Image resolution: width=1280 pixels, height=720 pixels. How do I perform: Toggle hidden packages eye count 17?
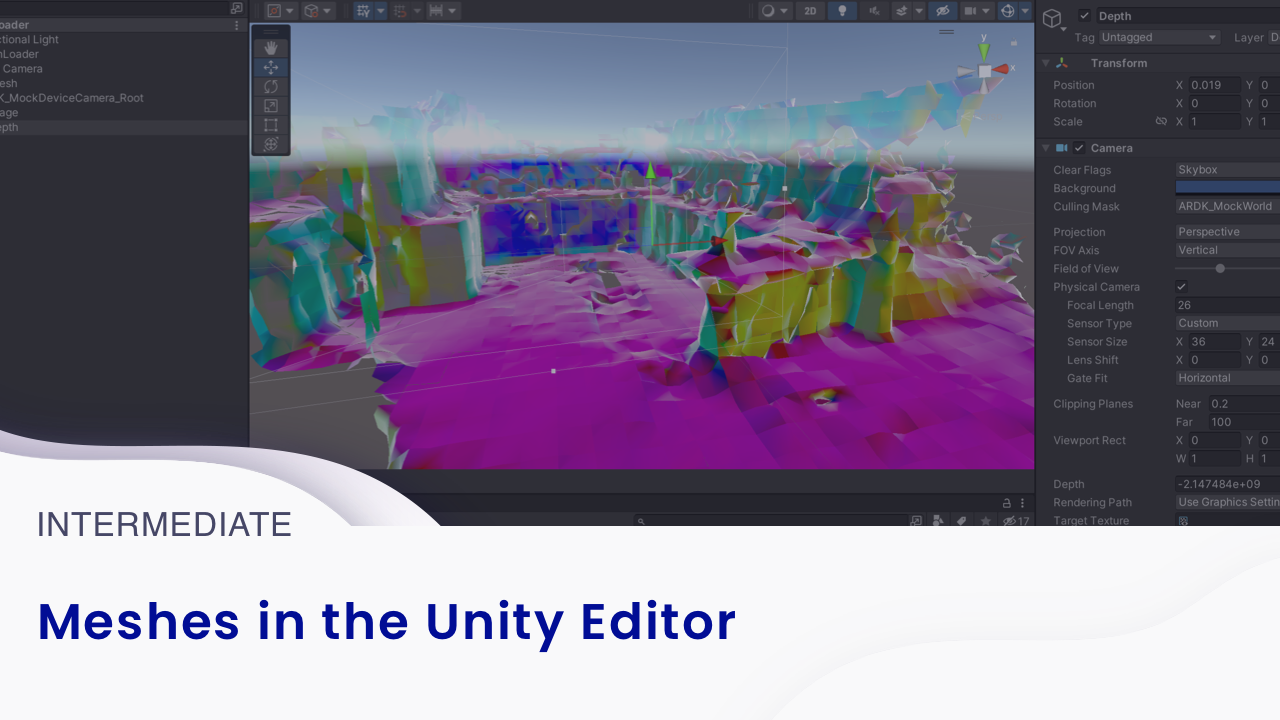click(1016, 521)
